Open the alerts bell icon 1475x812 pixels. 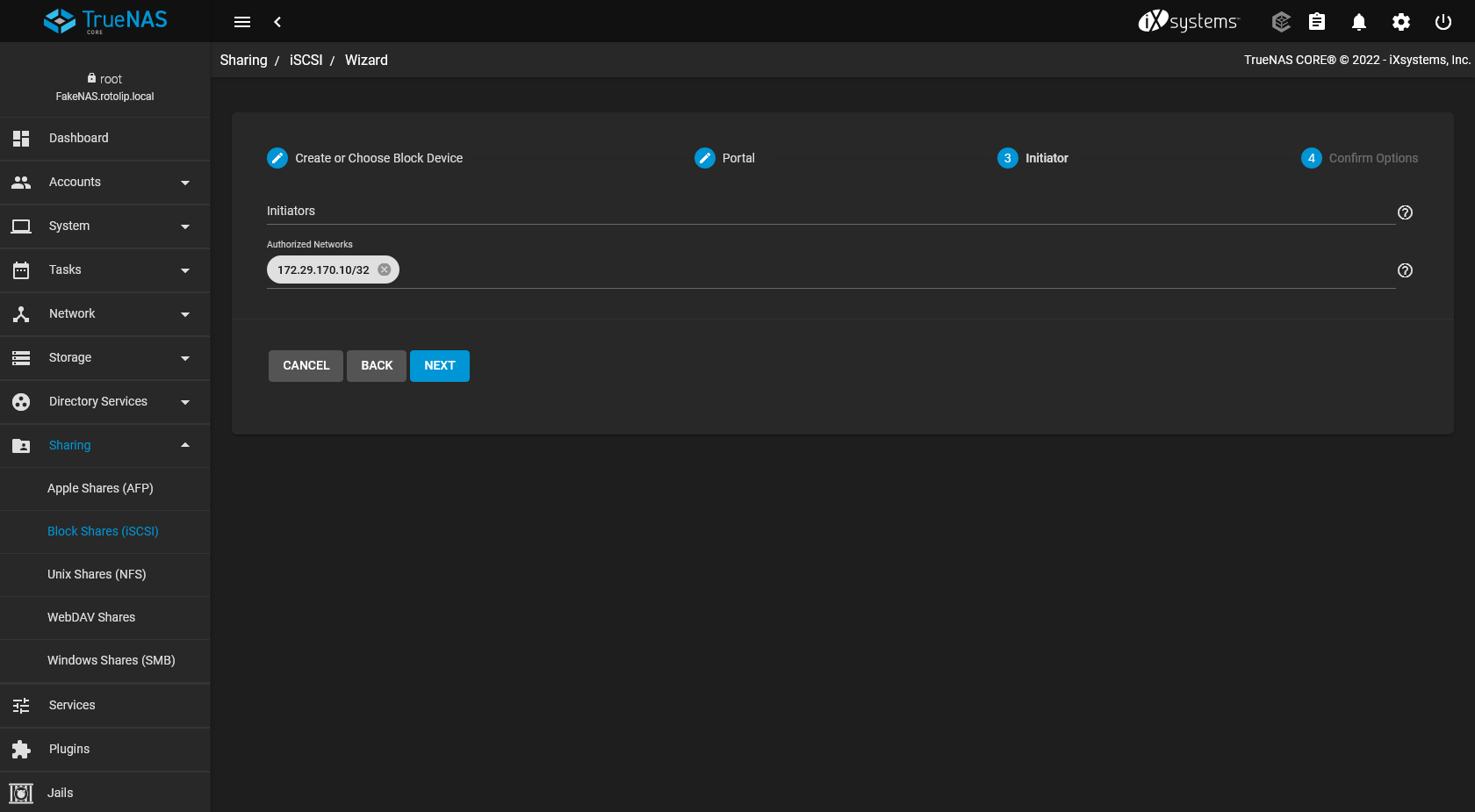click(x=1358, y=22)
